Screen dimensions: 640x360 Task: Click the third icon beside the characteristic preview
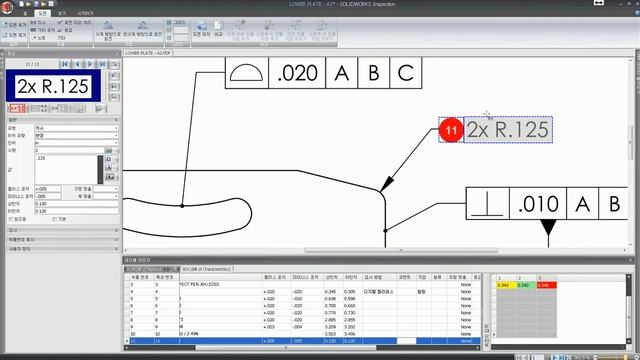(x=114, y=86)
